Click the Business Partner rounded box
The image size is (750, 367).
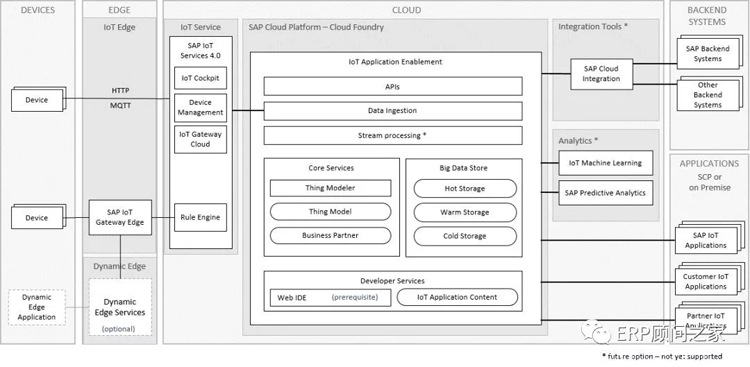click(x=331, y=235)
